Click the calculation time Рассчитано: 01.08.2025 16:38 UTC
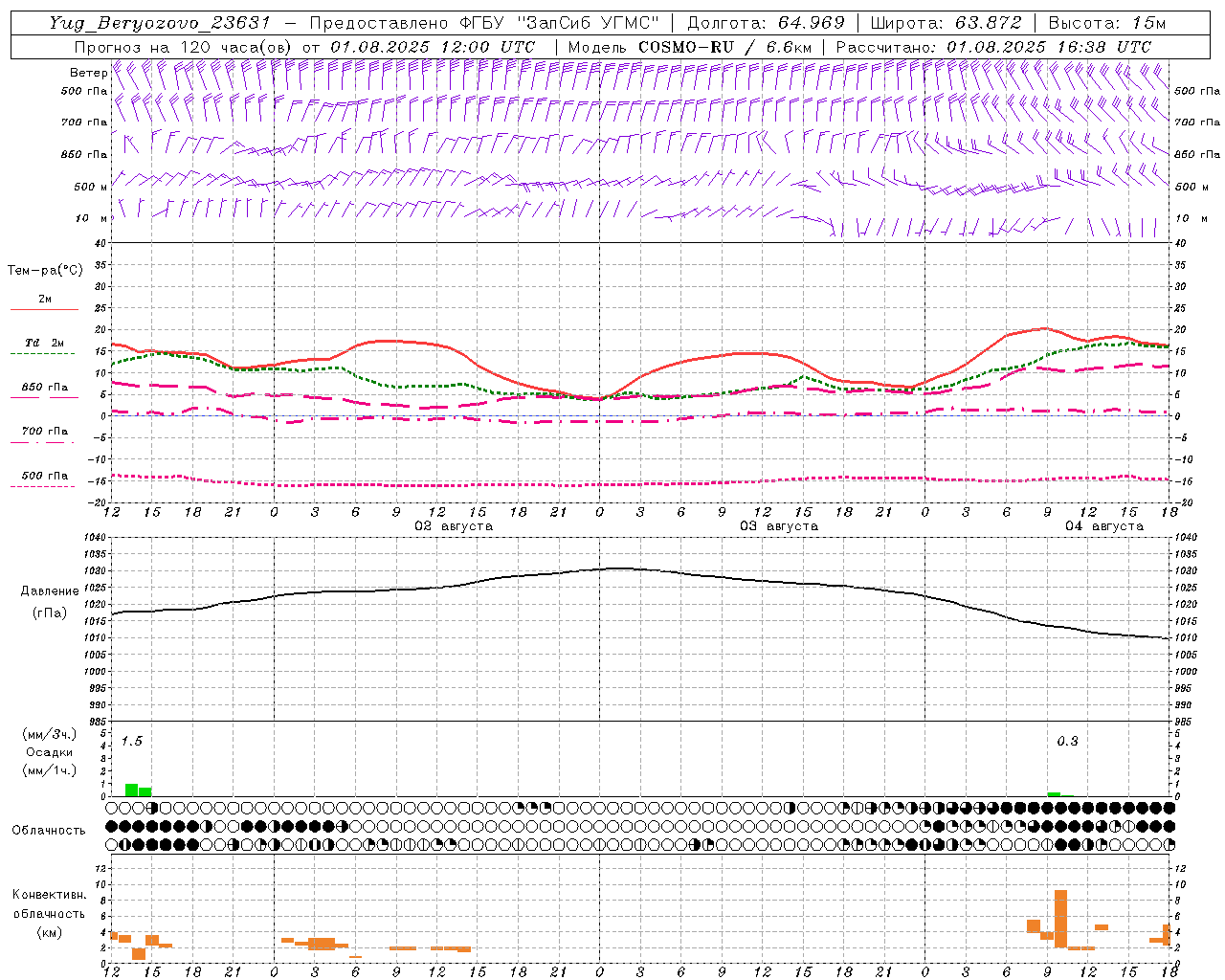1225x980 pixels. 993,46
